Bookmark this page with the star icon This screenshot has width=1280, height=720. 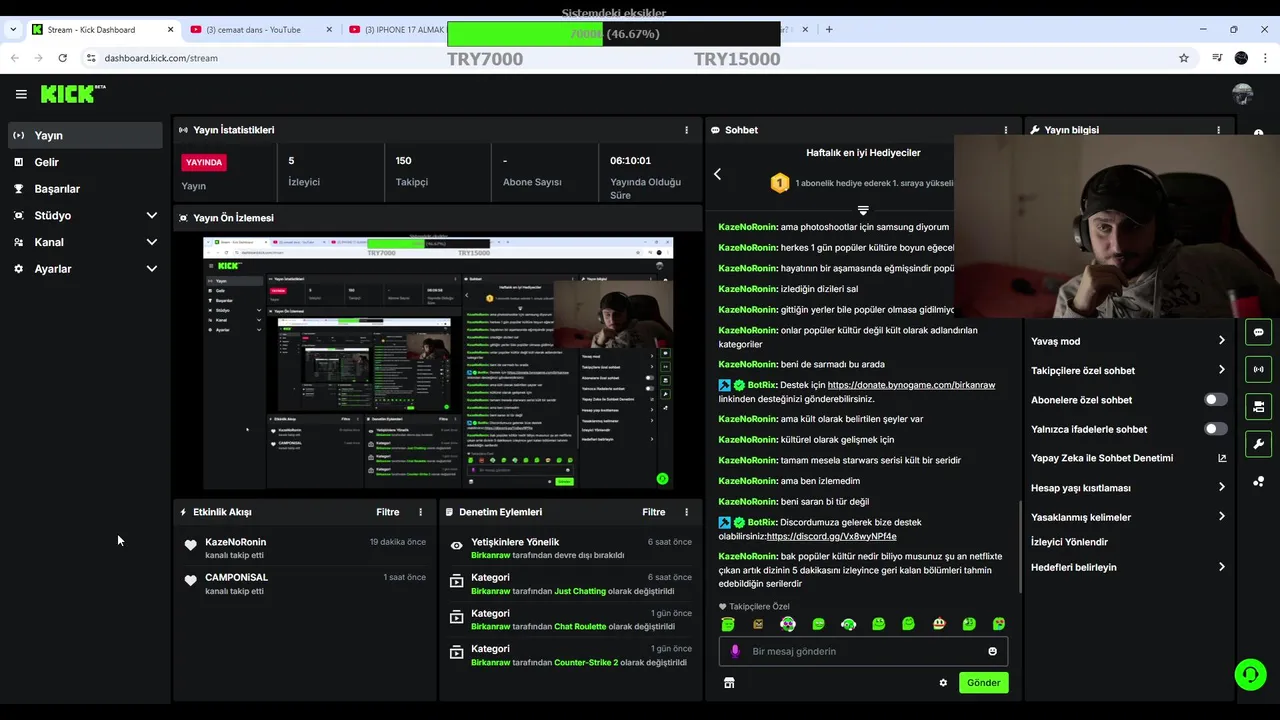(x=1184, y=58)
